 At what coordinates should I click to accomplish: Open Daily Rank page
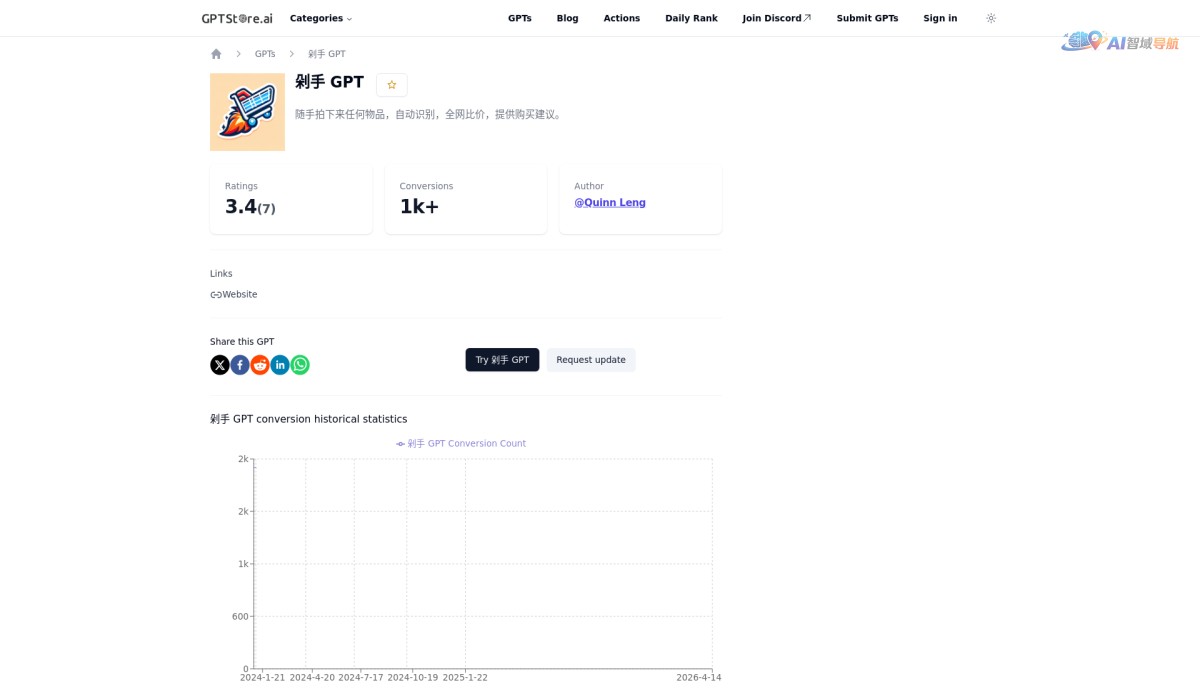tap(691, 18)
